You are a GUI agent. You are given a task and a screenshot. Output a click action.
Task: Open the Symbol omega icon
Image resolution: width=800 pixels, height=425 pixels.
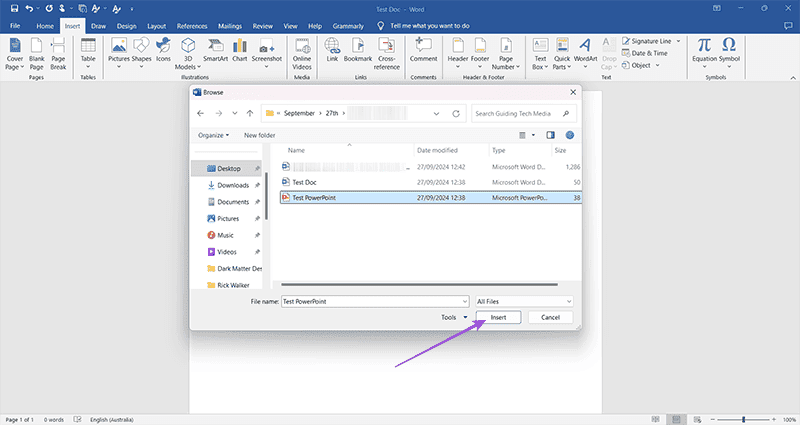729,46
